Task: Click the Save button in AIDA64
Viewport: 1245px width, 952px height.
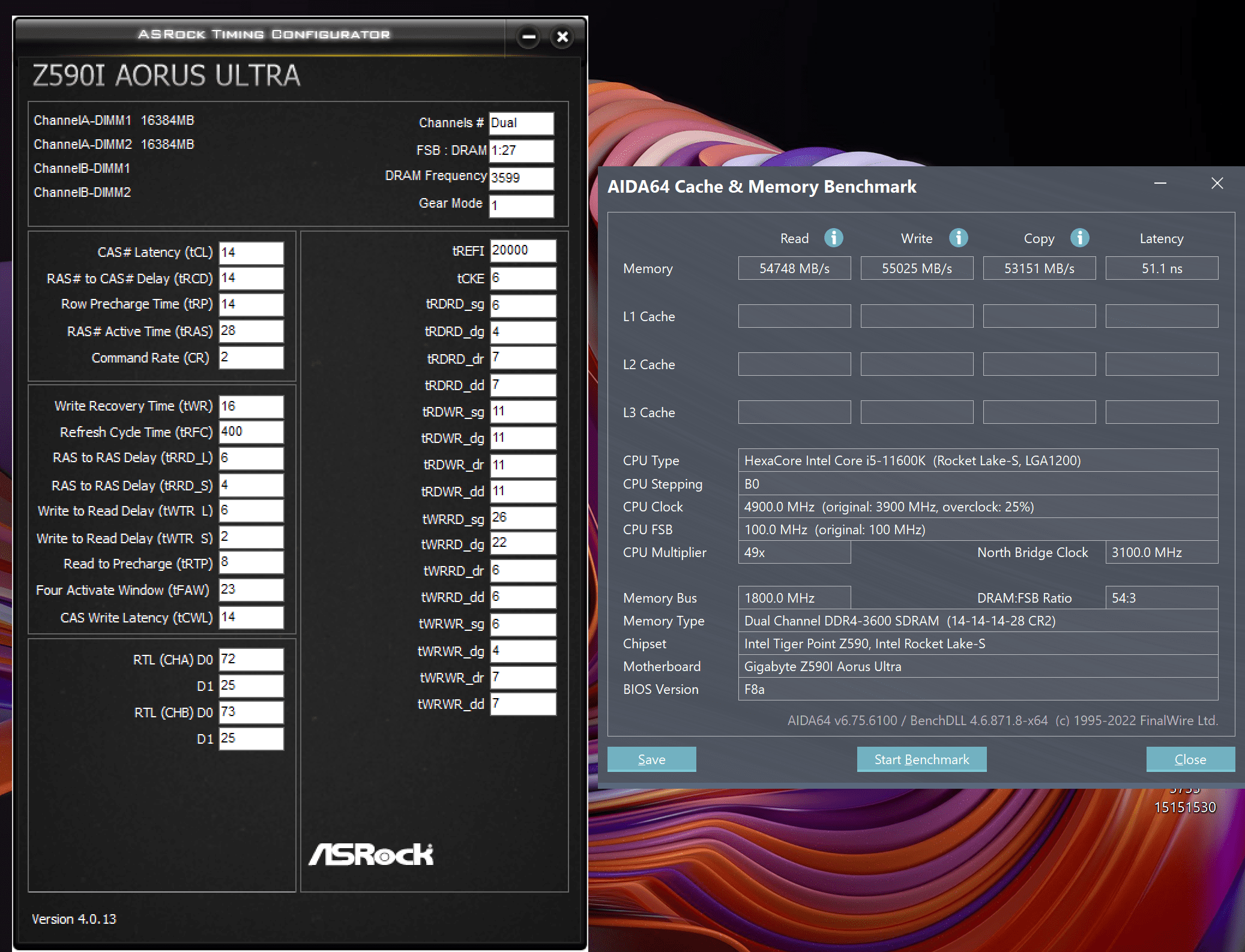Action: click(x=651, y=759)
